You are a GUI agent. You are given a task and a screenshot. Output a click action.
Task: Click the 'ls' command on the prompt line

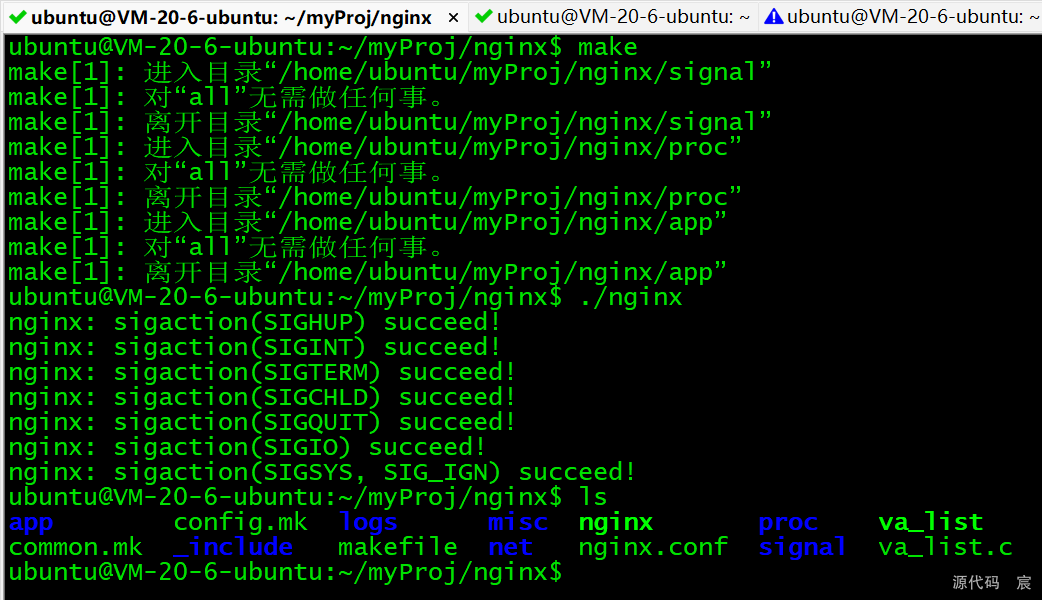pyautogui.click(x=593, y=497)
